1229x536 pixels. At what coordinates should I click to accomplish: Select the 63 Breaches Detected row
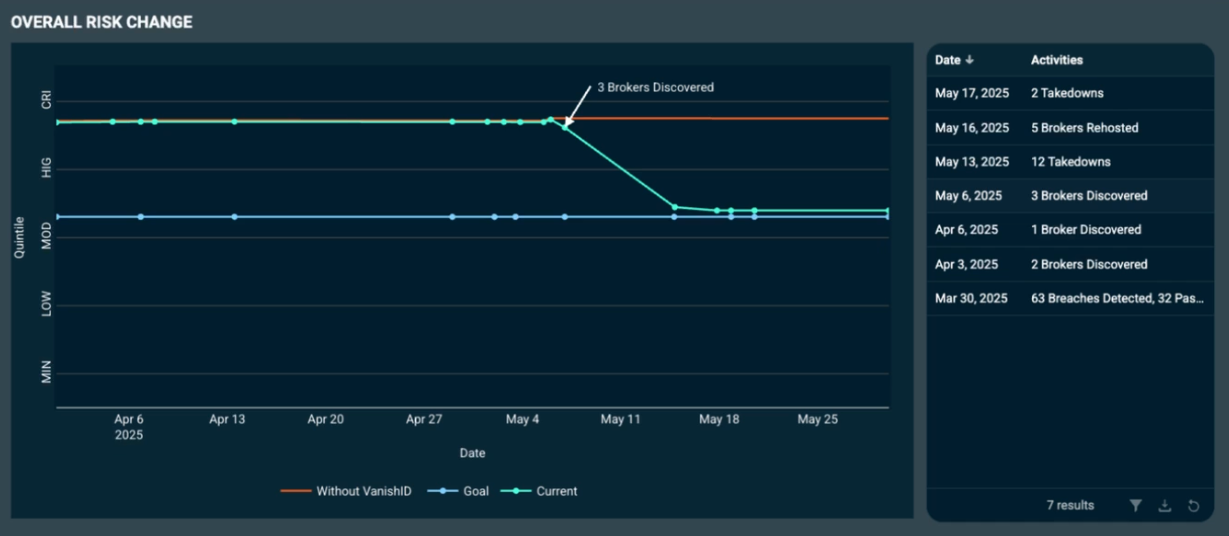pyautogui.click(x=1070, y=298)
